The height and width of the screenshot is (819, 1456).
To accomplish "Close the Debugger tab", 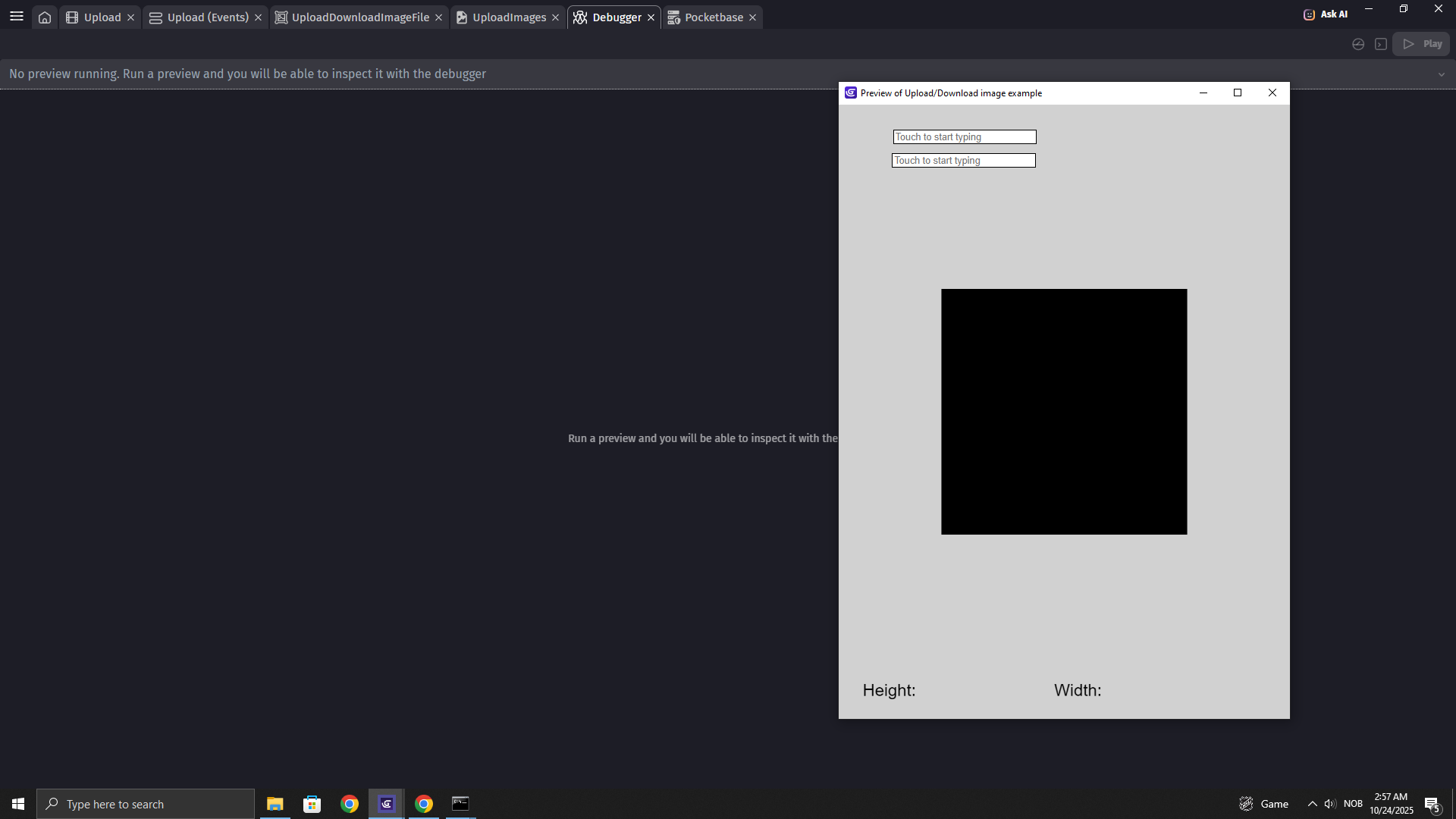I will tap(651, 17).
